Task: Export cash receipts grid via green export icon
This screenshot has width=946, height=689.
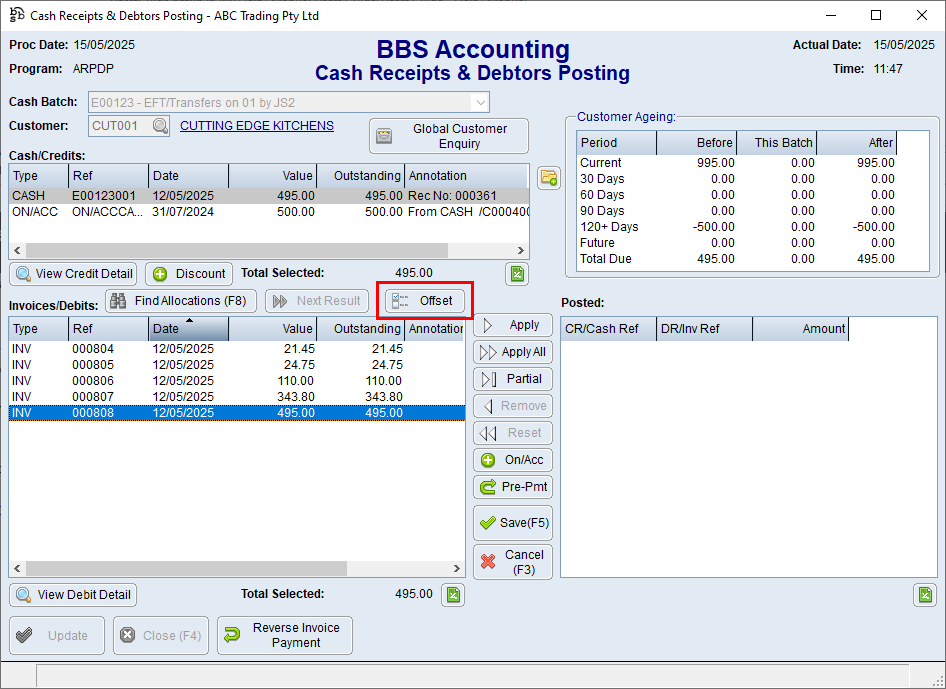Action: tap(517, 273)
